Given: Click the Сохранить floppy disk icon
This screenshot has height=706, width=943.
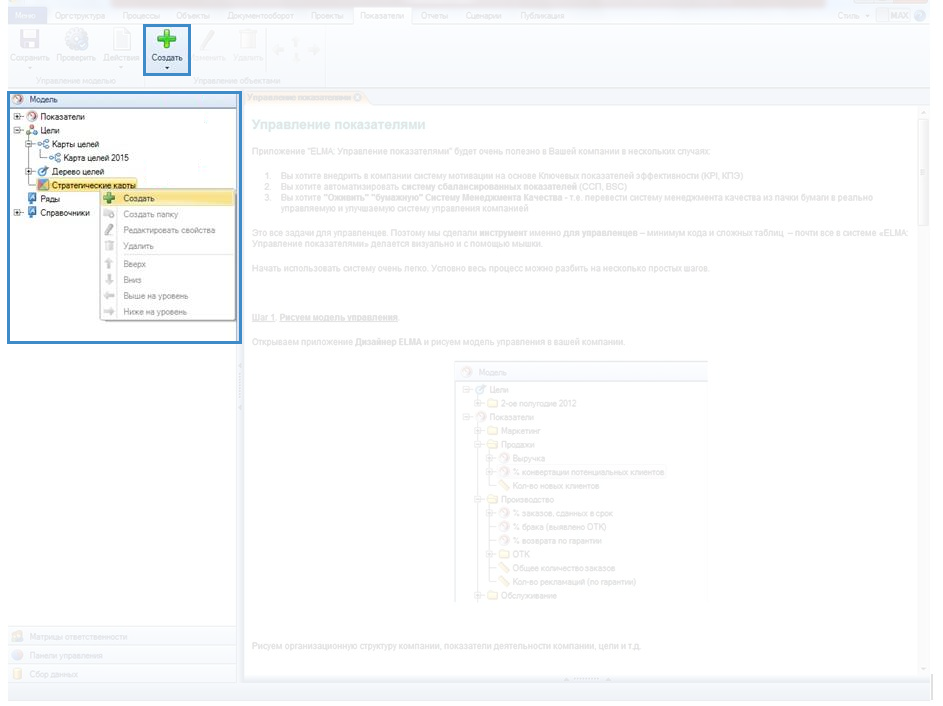Looking at the screenshot, I should (30, 40).
